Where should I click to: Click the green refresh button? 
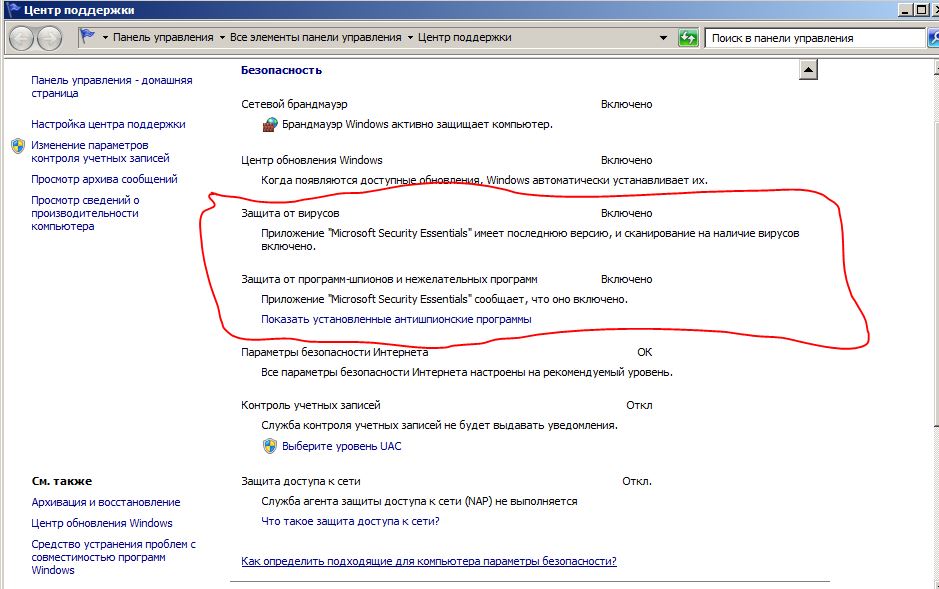tap(688, 38)
